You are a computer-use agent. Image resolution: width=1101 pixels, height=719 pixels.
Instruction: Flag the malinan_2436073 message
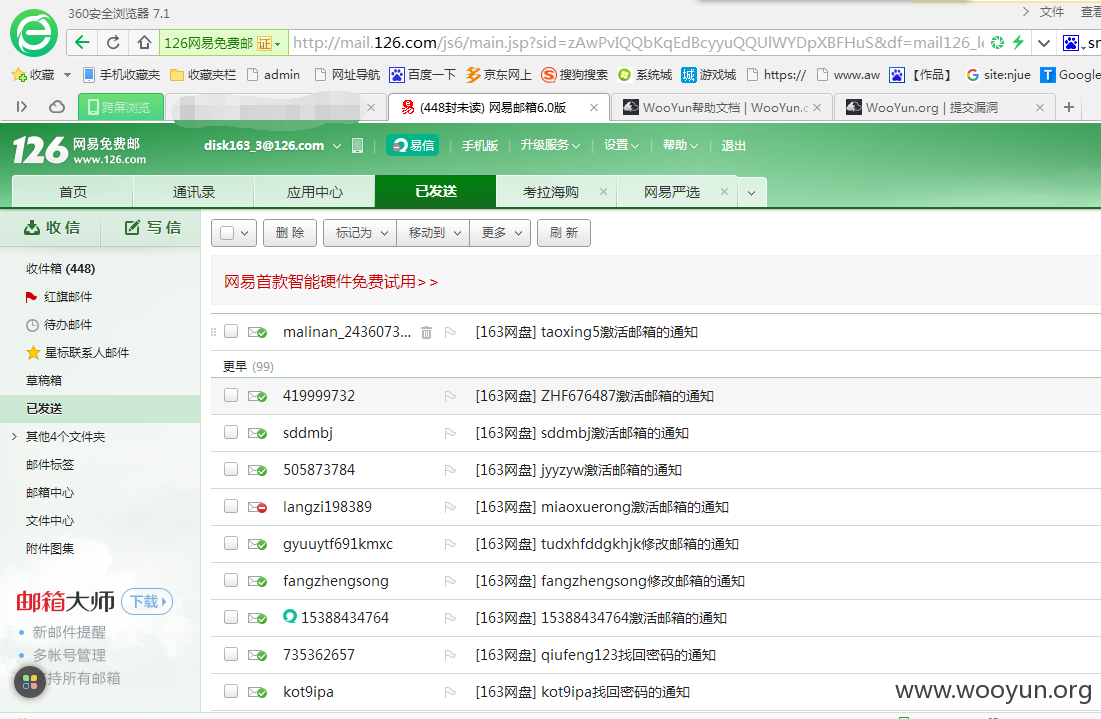pos(451,332)
